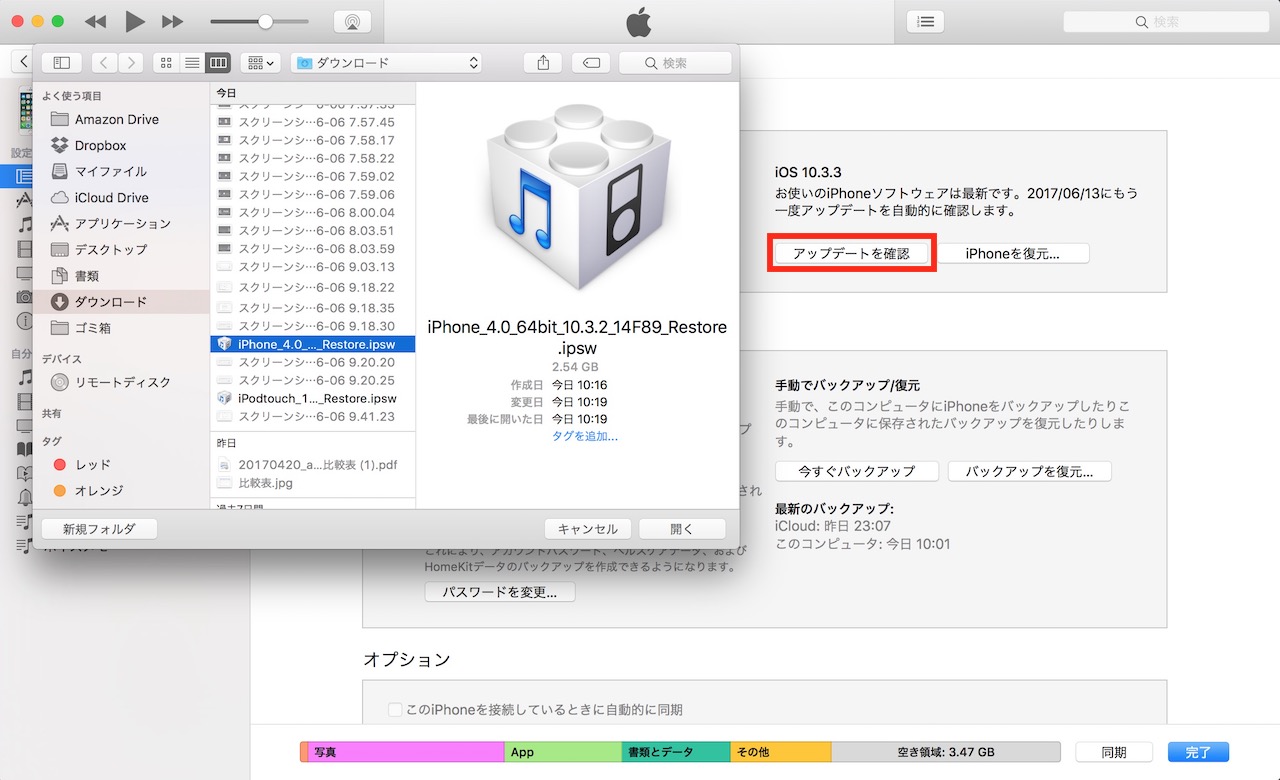Screen dimensions: 1280x780
Task: Click the バックアップを復元 button
Action: click(1029, 471)
